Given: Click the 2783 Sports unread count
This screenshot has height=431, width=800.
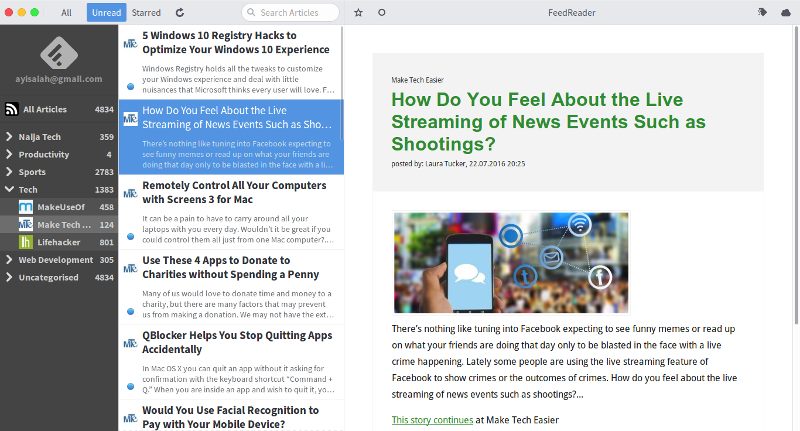Looking at the screenshot, I should point(104,172).
